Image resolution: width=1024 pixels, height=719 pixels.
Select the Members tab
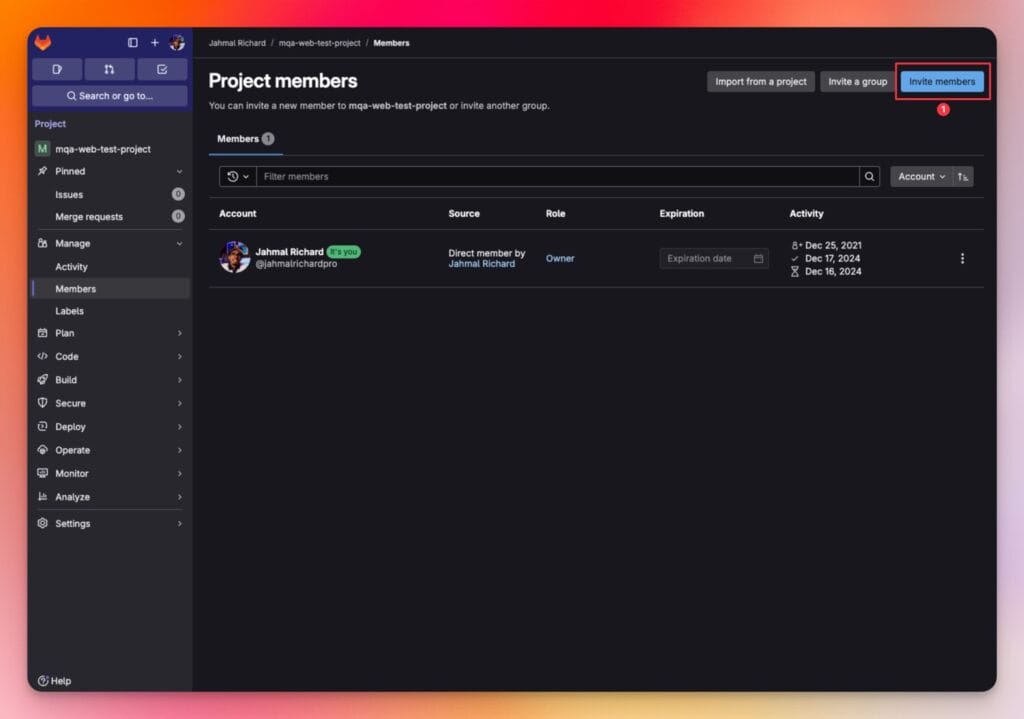[x=246, y=139]
